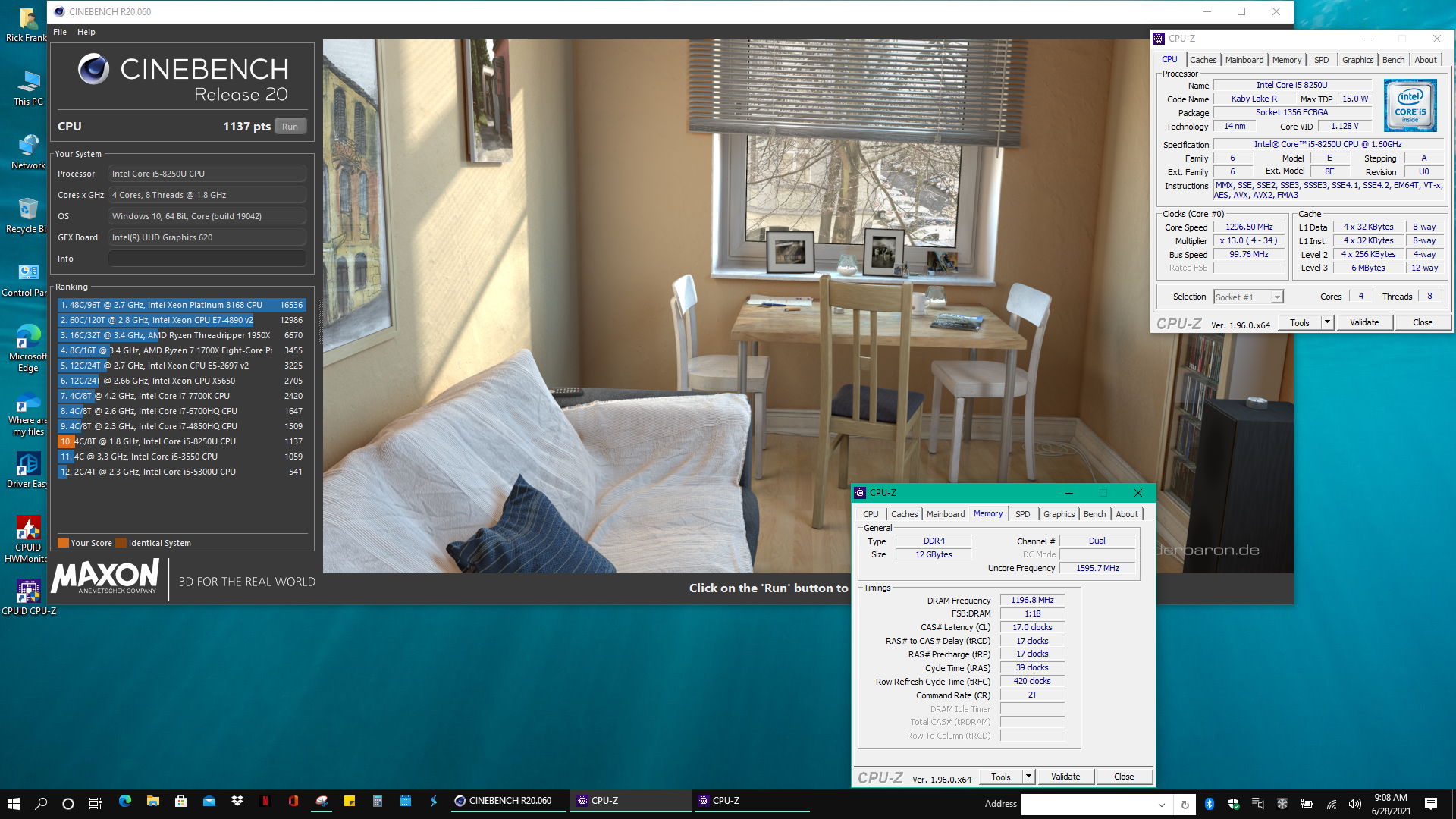
Task: Open CPUID CPU-Z desktop shortcut
Action: pos(28,598)
